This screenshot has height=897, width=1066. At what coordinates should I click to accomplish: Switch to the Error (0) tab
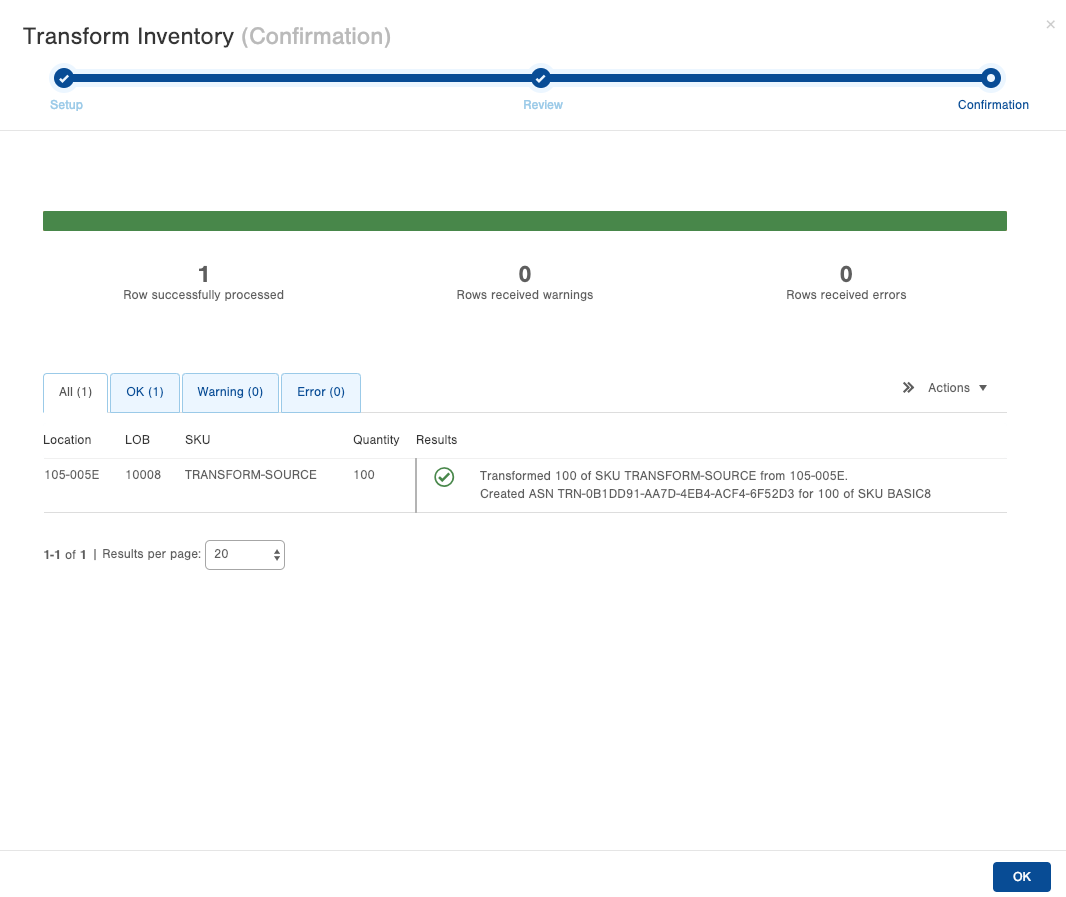[x=321, y=392]
